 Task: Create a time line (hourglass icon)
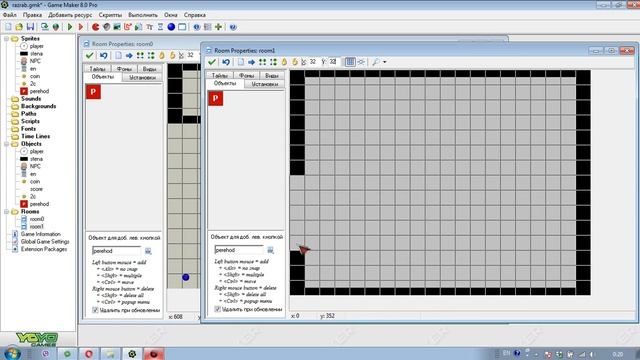coord(160,27)
